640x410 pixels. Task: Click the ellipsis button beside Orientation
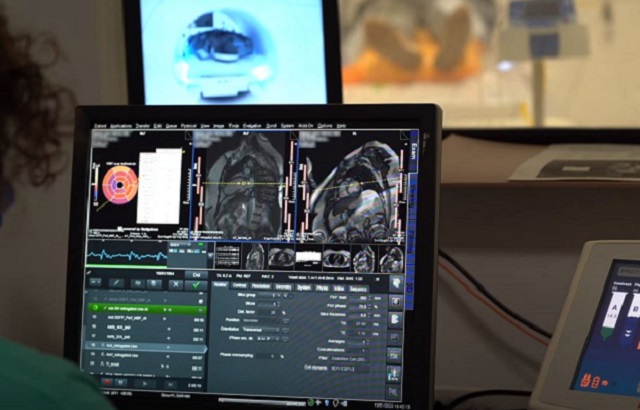point(286,330)
